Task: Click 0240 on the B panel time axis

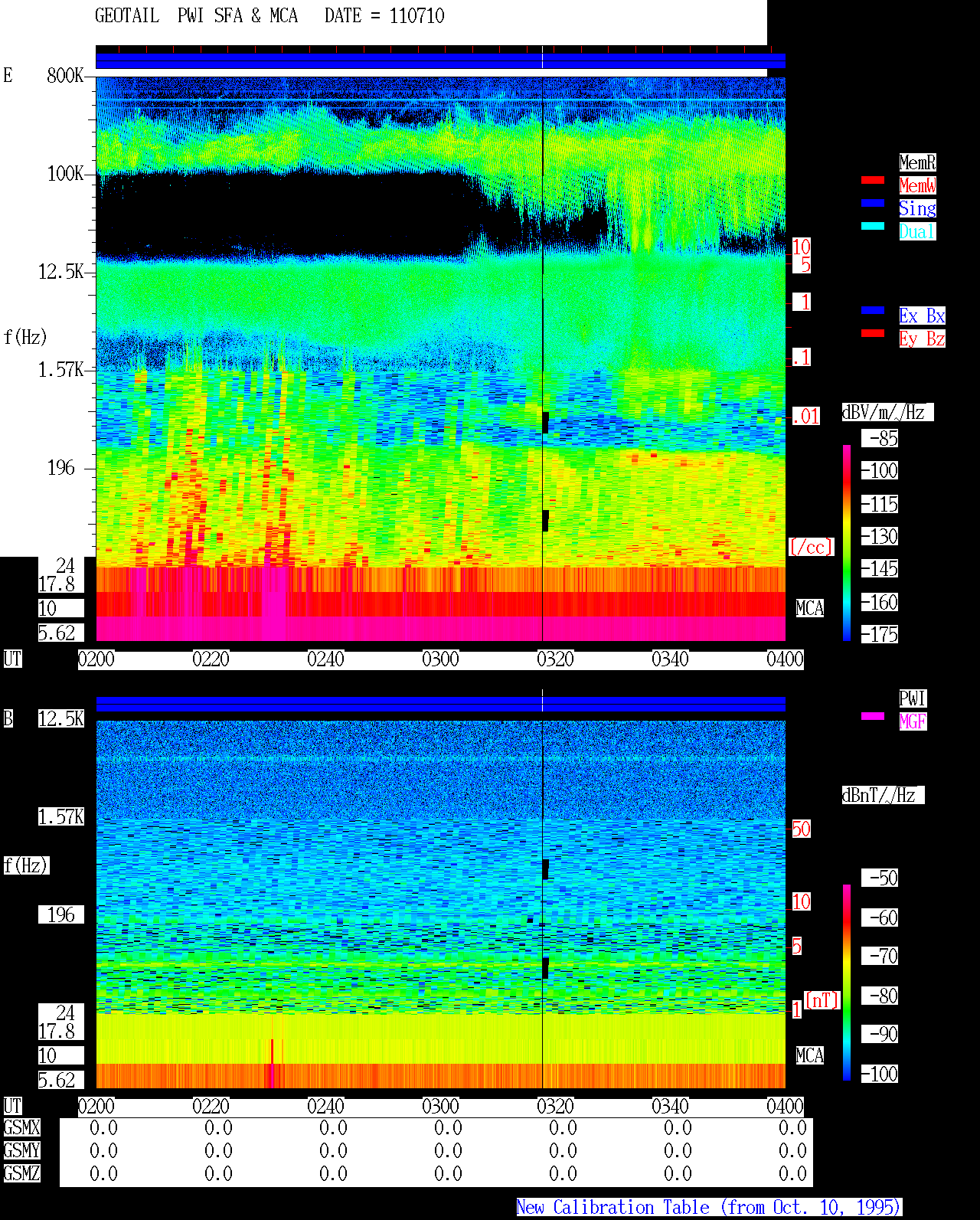Action: (325, 1106)
